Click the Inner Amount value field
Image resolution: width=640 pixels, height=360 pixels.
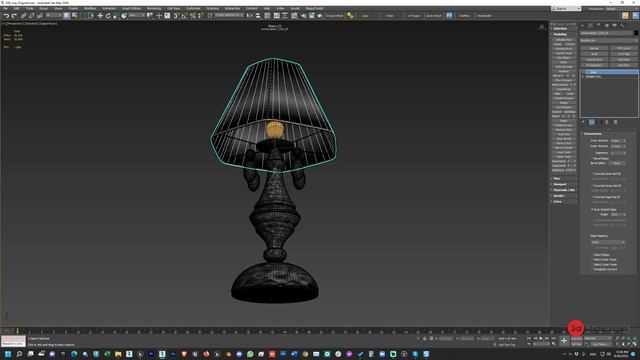(616, 140)
